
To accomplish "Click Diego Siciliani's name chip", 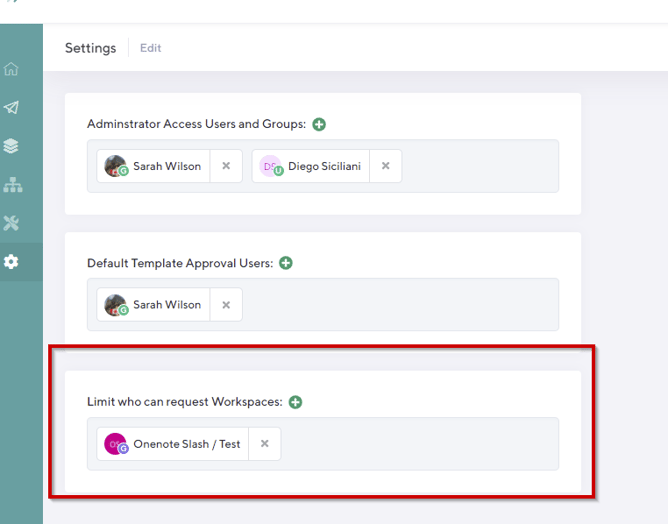I will pyautogui.click(x=325, y=166).
